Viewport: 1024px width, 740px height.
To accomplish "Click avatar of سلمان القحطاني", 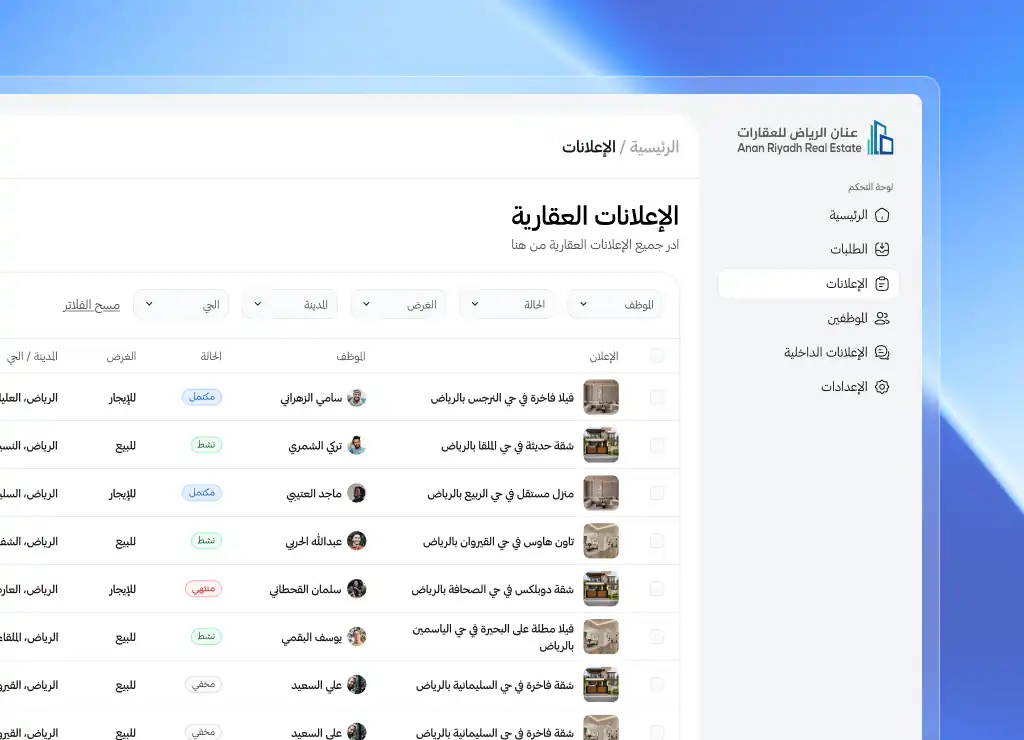I will (x=357, y=588).
